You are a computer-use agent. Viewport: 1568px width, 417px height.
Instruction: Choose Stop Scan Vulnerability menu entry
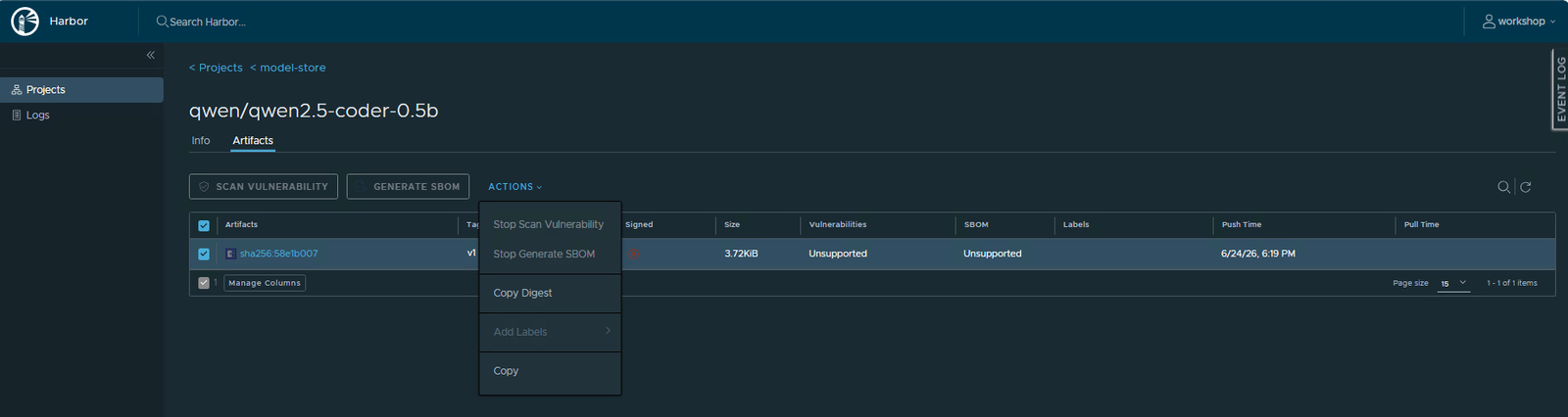coord(549,224)
